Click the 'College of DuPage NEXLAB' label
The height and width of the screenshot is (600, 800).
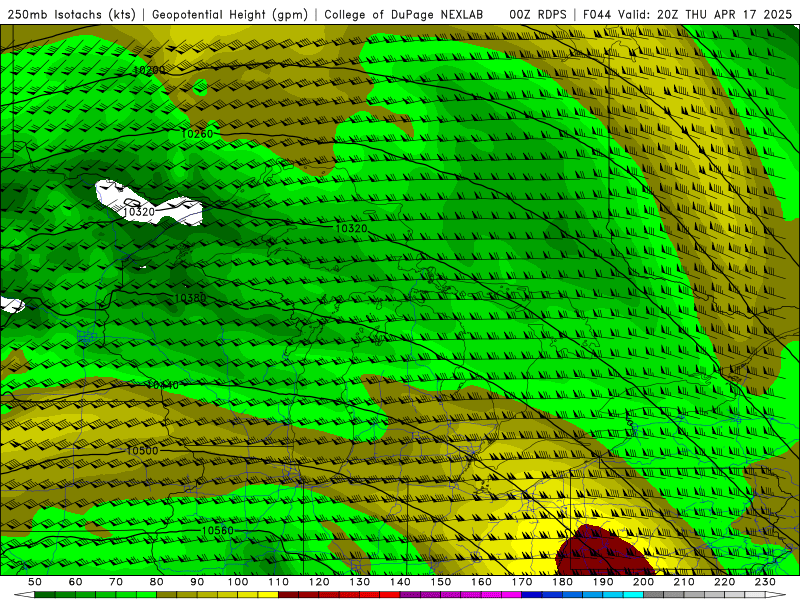pos(404,15)
